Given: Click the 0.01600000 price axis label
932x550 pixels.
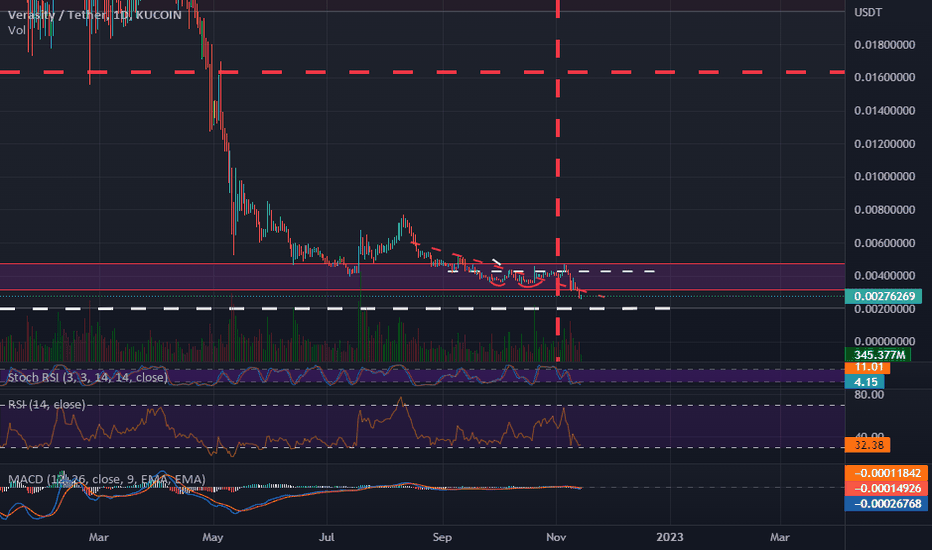Looking at the screenshot, I should click(884, 77).
